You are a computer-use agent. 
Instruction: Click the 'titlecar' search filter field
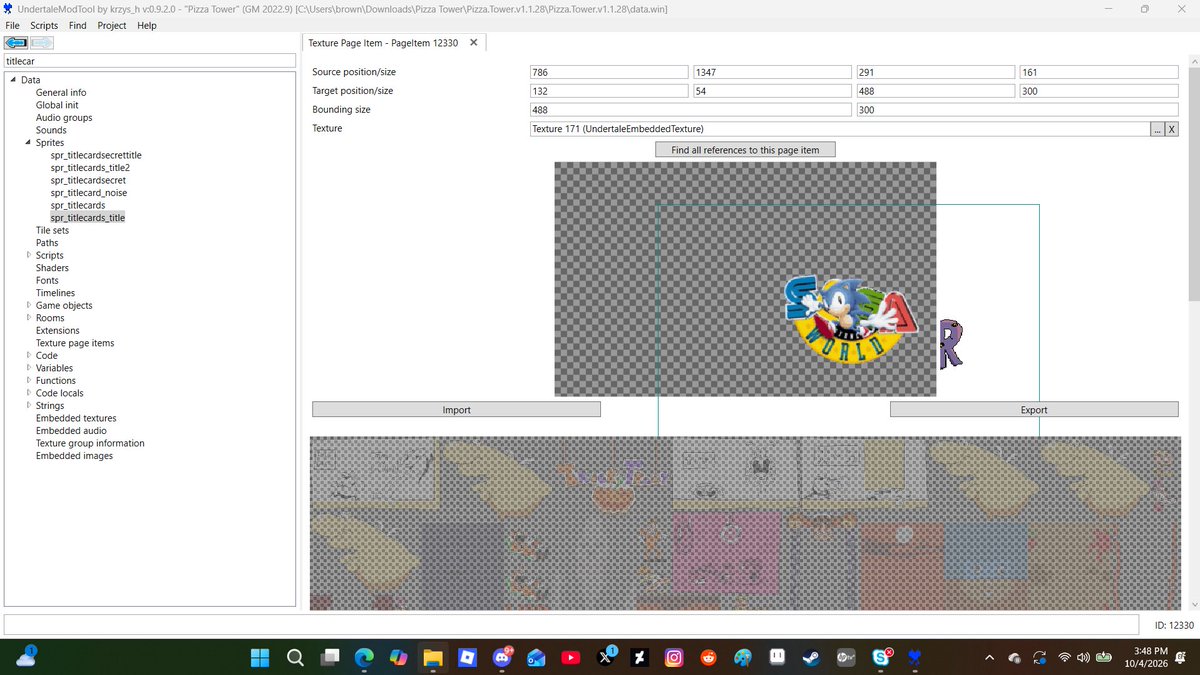pos(150,61)
